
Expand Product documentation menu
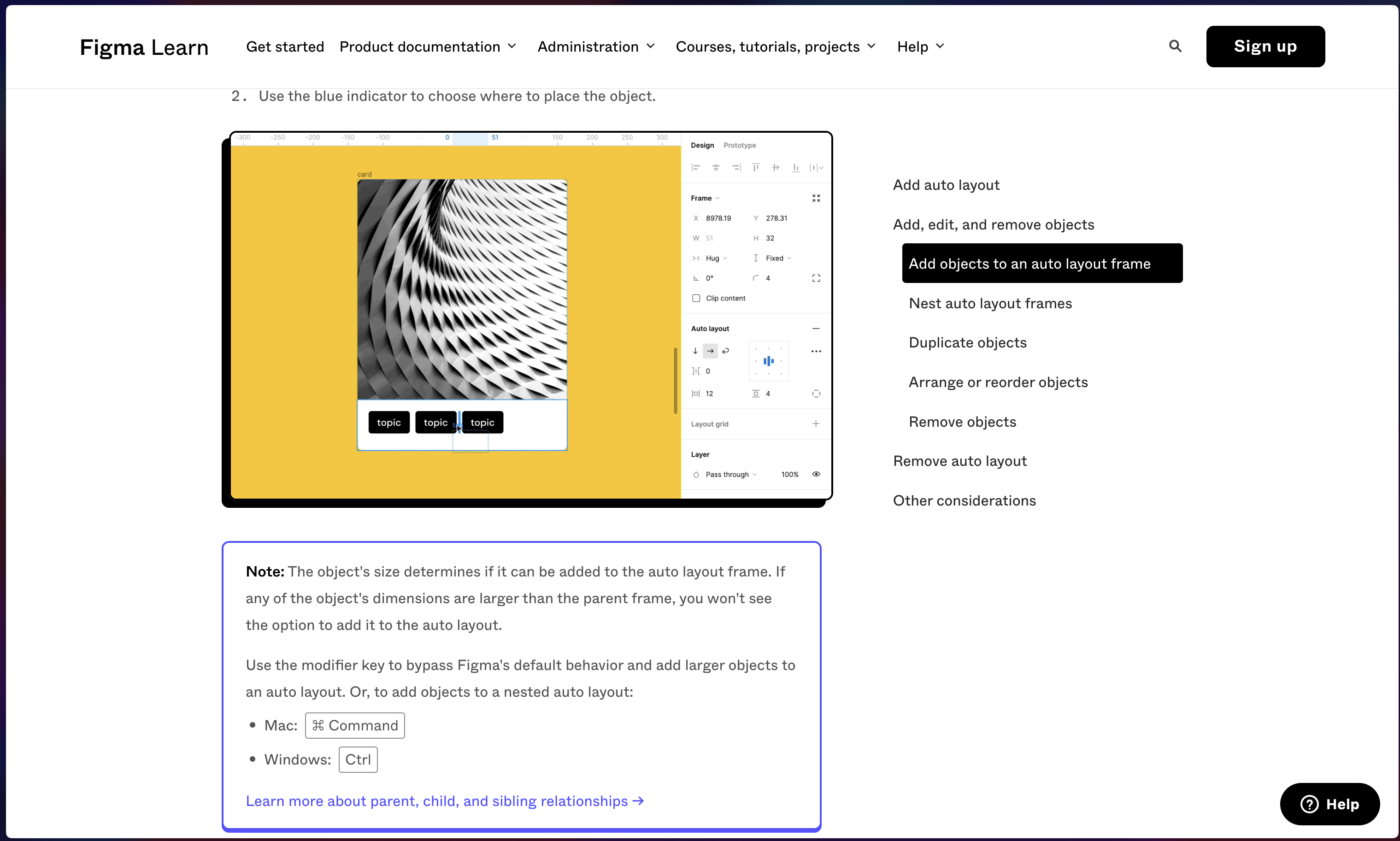[x=428, y=47]
